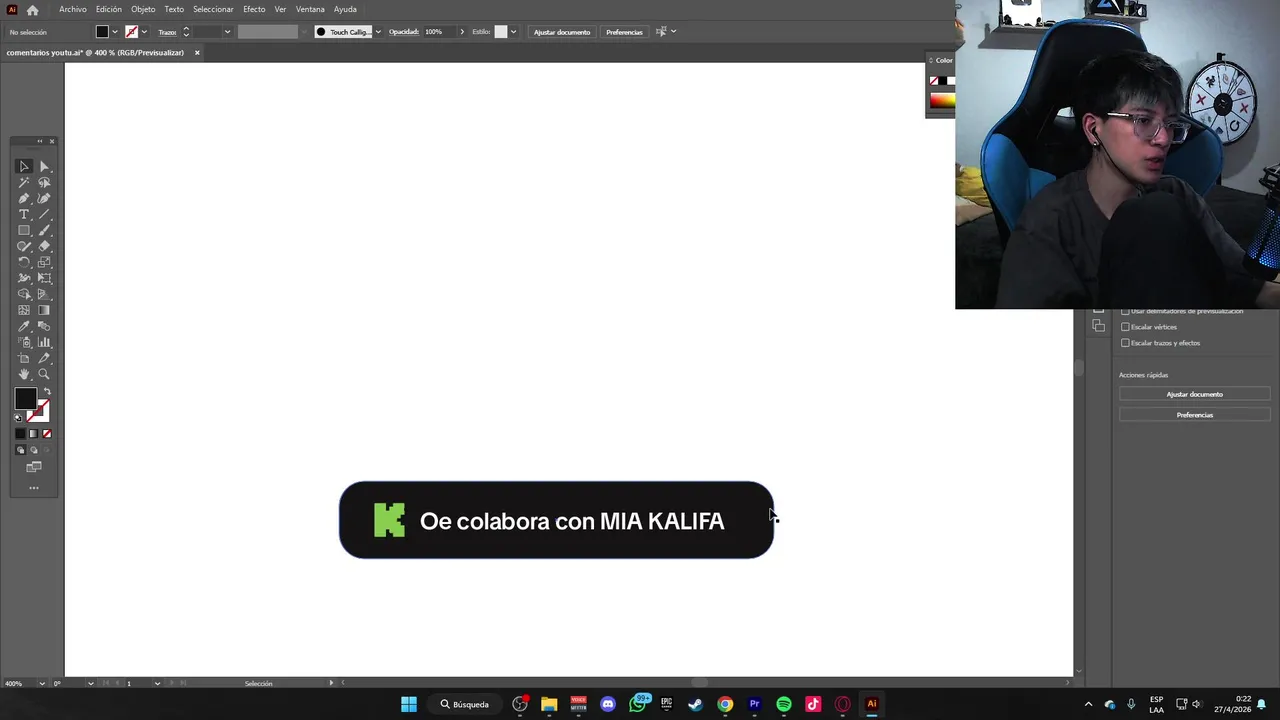Open Estilo graphic style dropdown

[513, 32]
